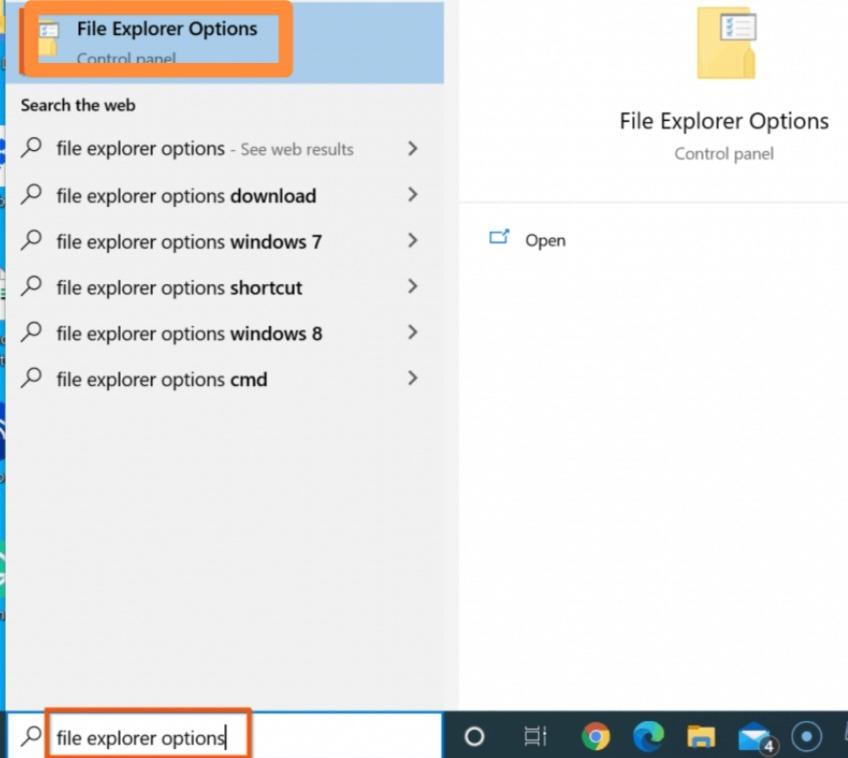
Task: Expand the chevron beside 'options download'
Action: [x=413, y=194]
